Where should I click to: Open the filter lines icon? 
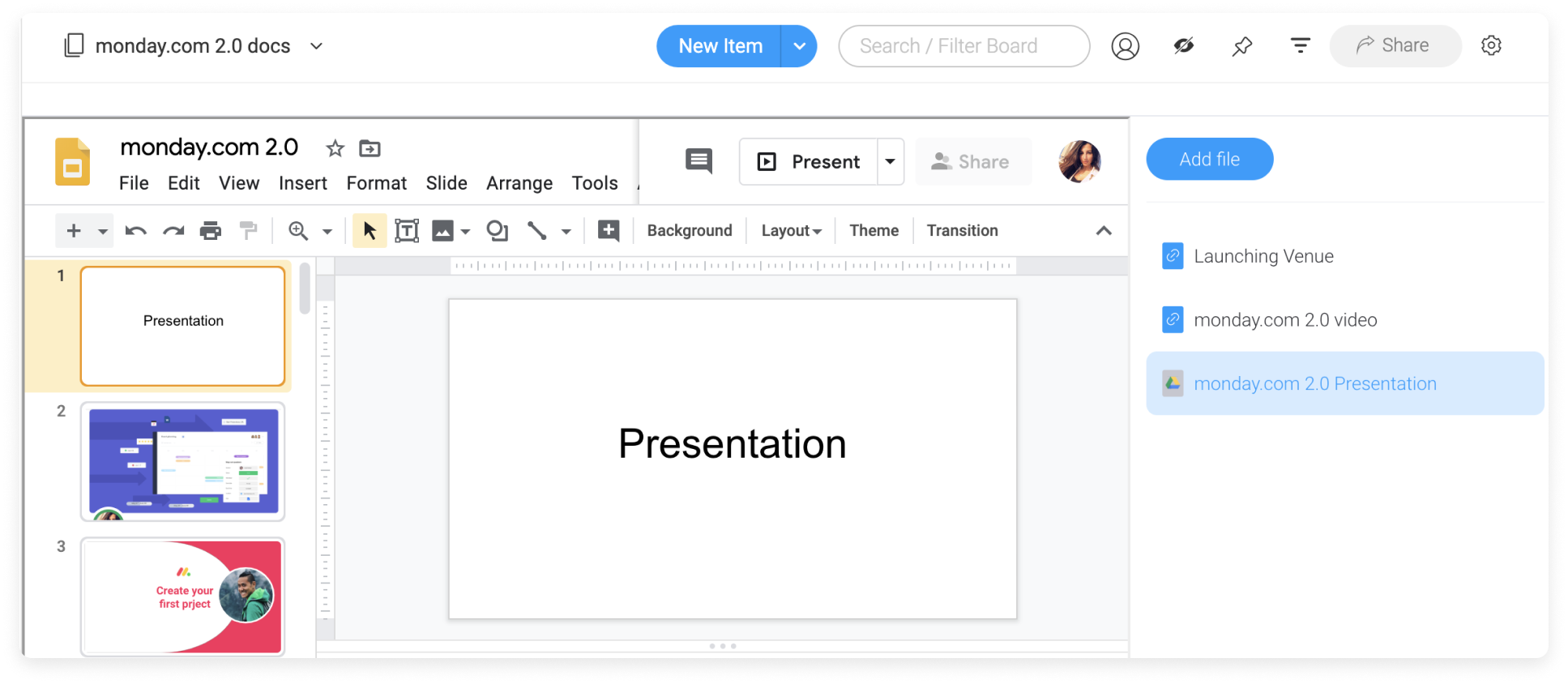click(1300, 45)
